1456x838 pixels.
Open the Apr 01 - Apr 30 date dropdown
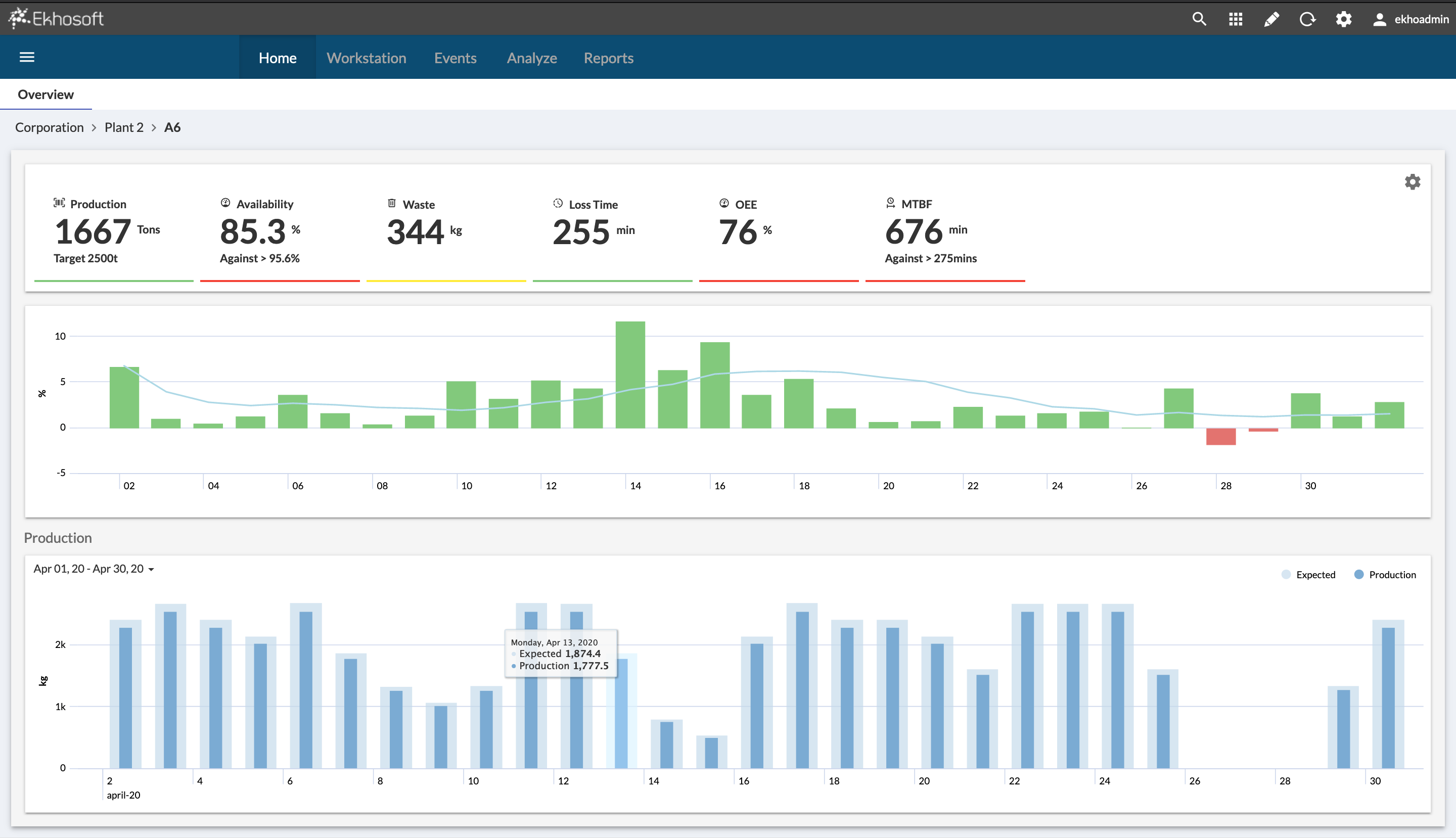click(x=93, y=569)
